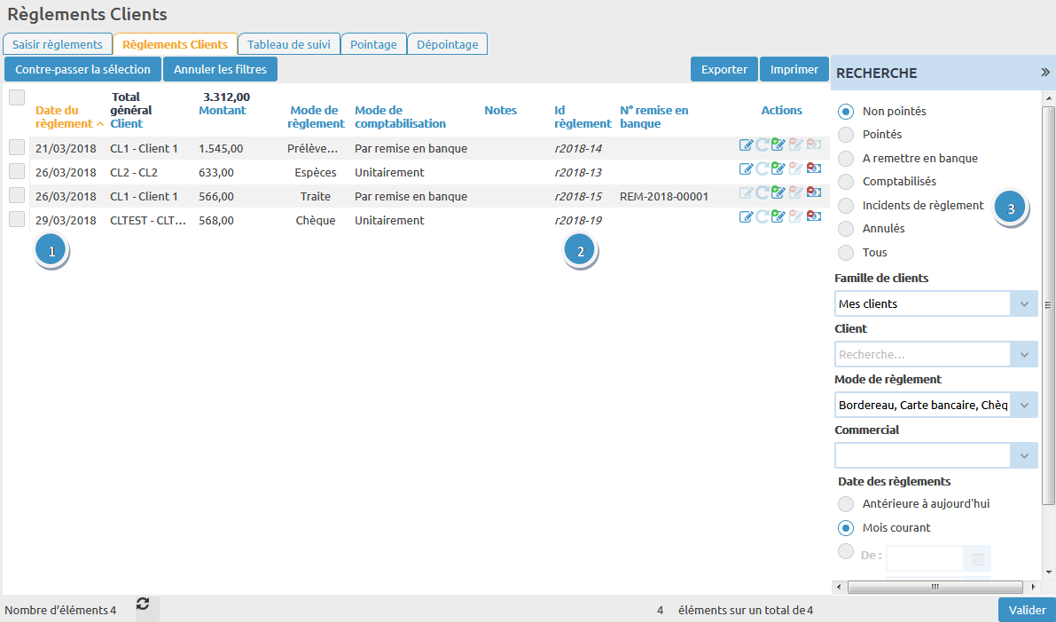Click the red banknote icon for payment r2018-15
1056x622 pixels.
click(x=813, y=194)
